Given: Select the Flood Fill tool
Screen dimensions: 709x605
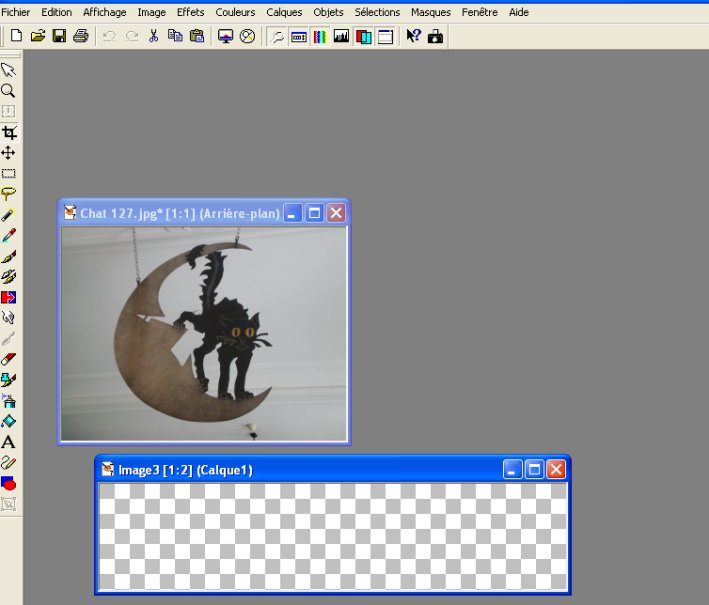Looking at the screenshot, I should (9, 421).
